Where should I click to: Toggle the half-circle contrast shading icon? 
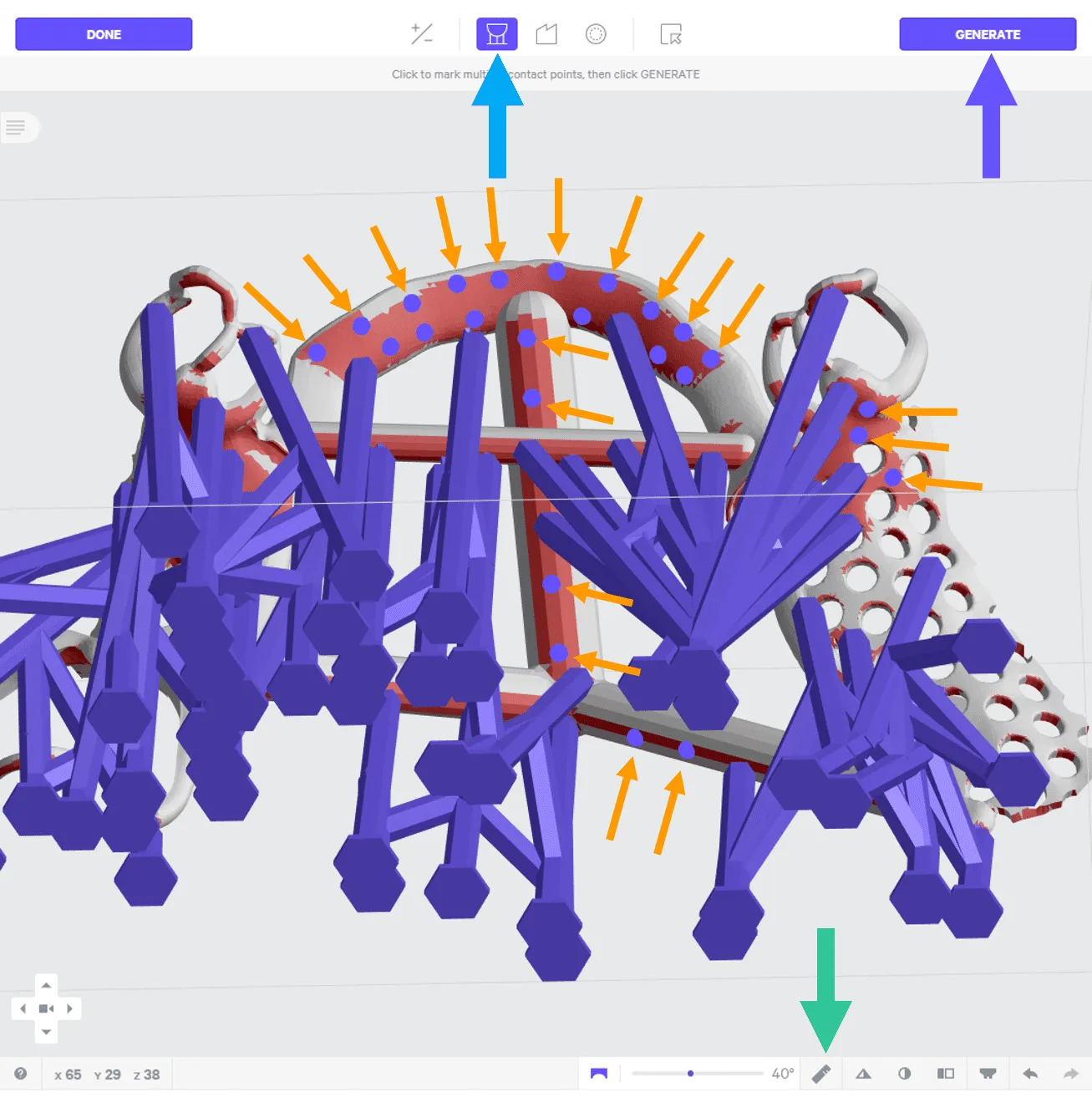tap(905, 1074)
